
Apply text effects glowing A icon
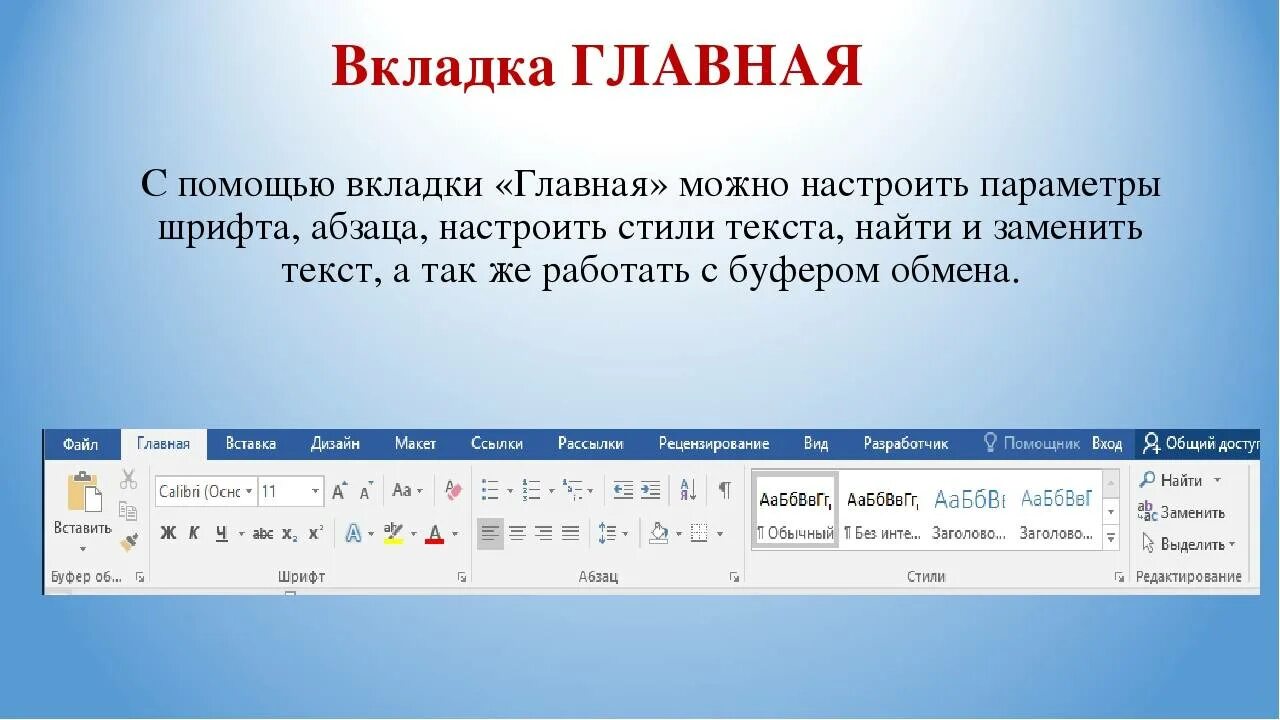click(353, 534)
